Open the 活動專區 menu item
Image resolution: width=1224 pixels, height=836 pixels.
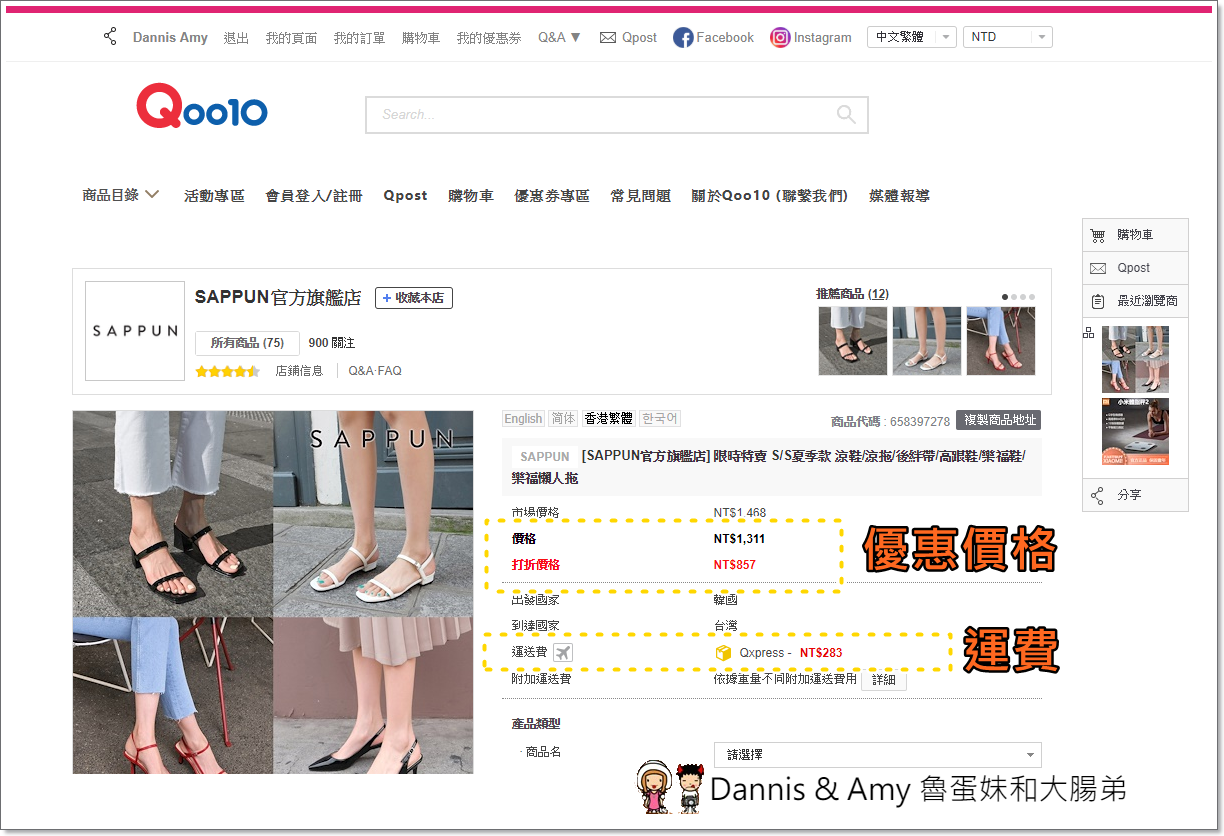[214, 196]
